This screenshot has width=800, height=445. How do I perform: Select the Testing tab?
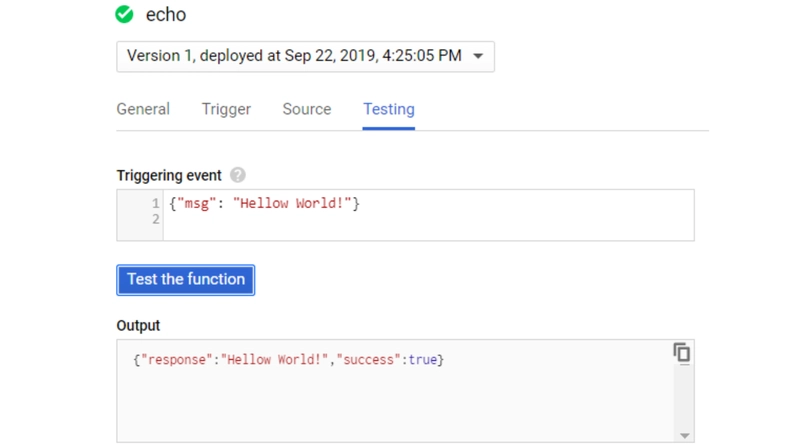point(389,109)
